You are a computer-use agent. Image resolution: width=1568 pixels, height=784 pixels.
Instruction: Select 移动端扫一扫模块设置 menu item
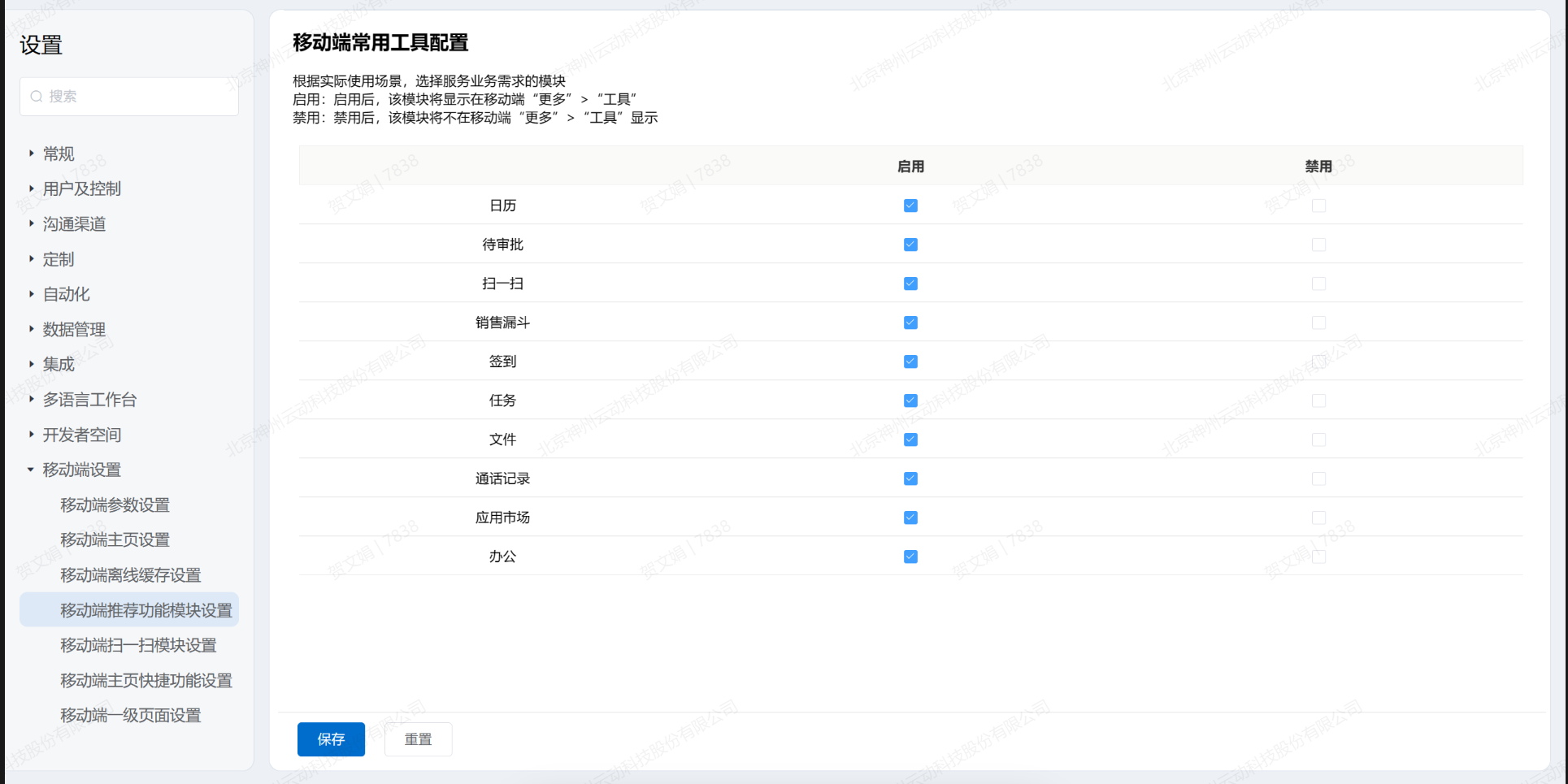(x=138, y=645)
